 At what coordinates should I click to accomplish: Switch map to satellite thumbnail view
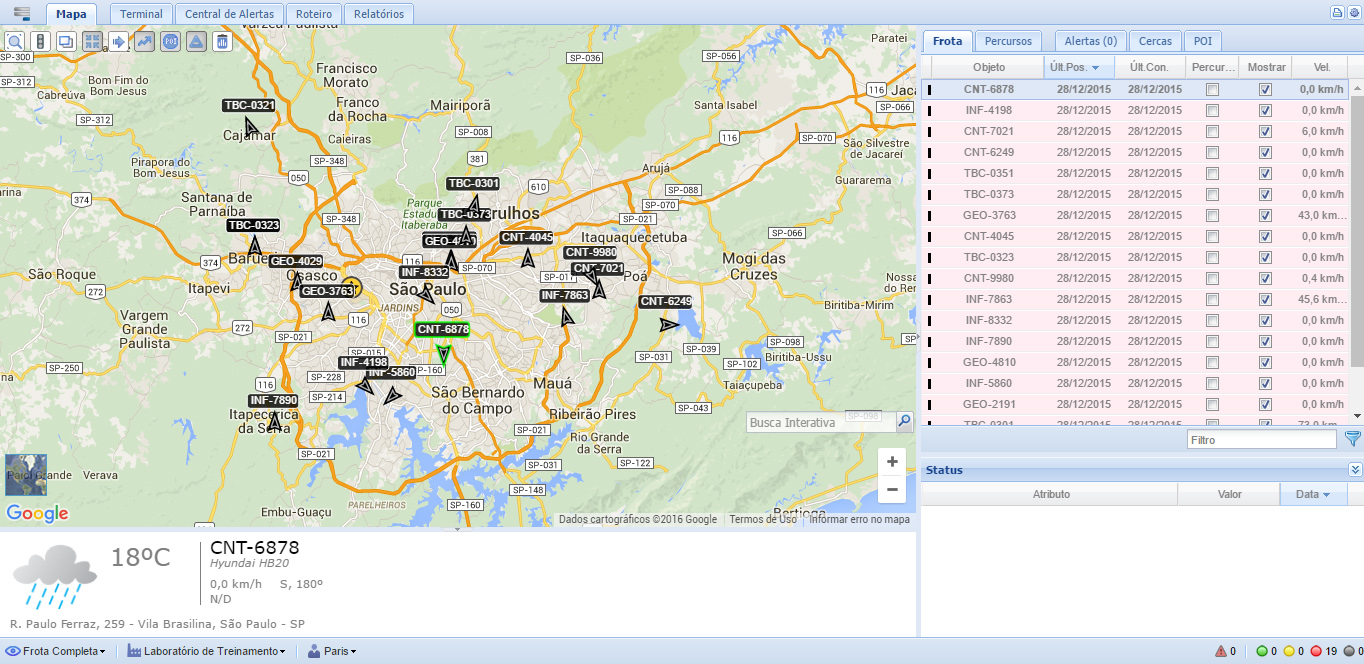(26, 475)
